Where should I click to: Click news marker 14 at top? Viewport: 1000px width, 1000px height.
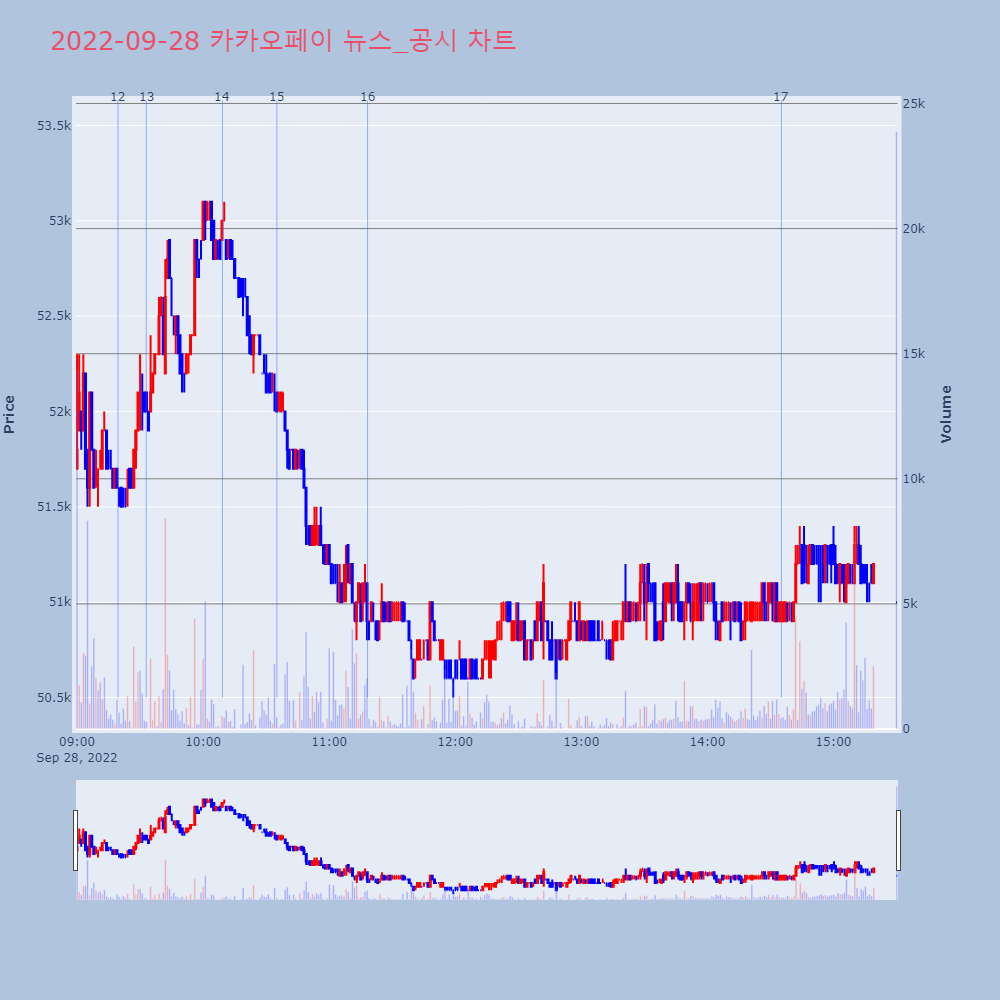tap(222, 97)
